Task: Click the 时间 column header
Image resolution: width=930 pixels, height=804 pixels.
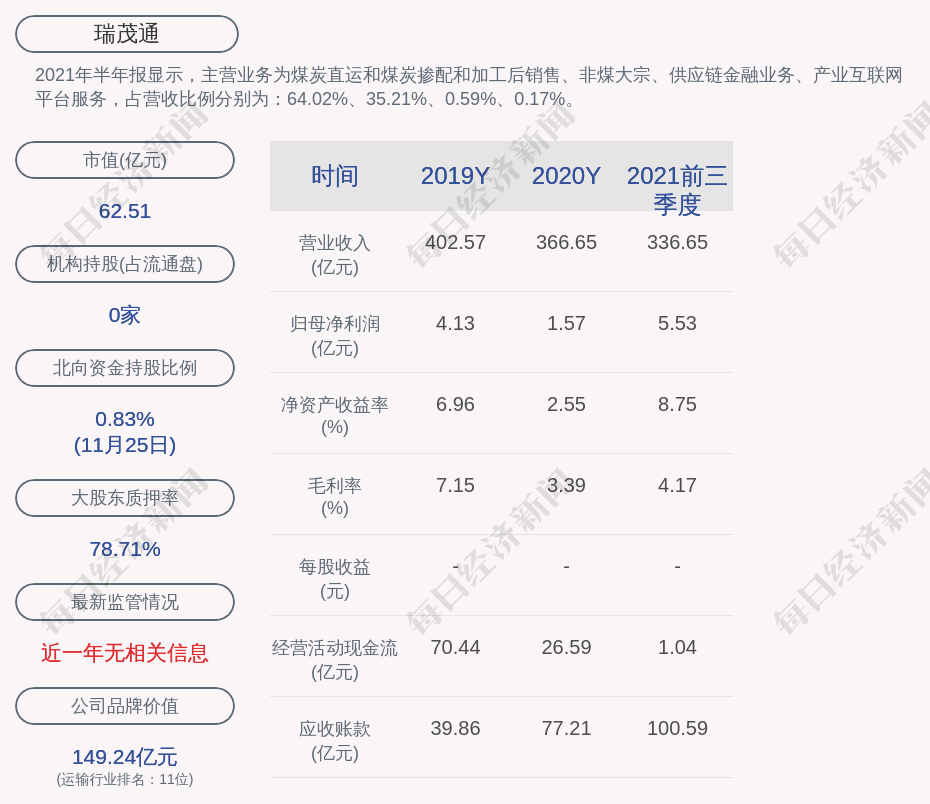Action: (334, 176)
